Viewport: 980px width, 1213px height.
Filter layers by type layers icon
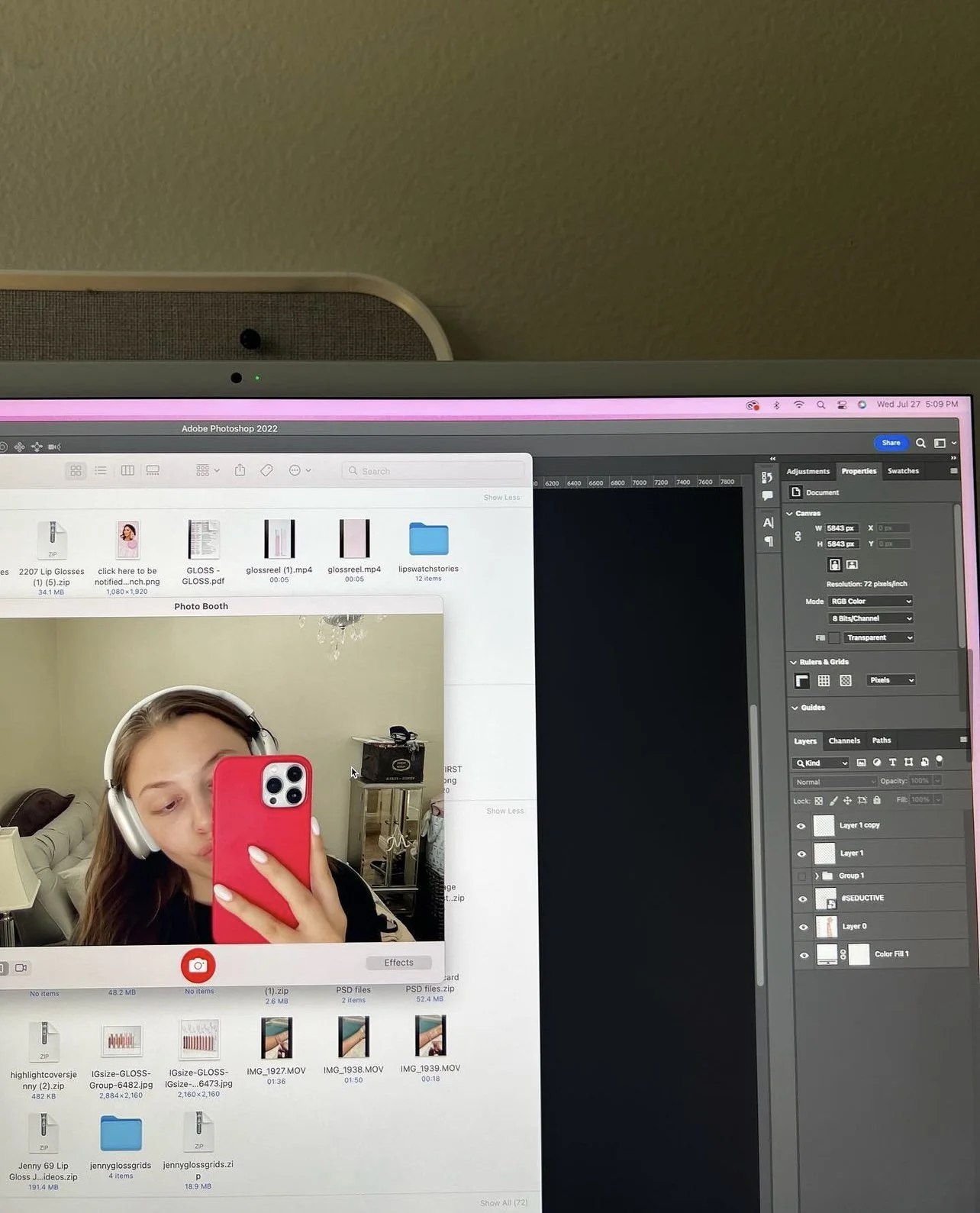[x=892, y=763]
